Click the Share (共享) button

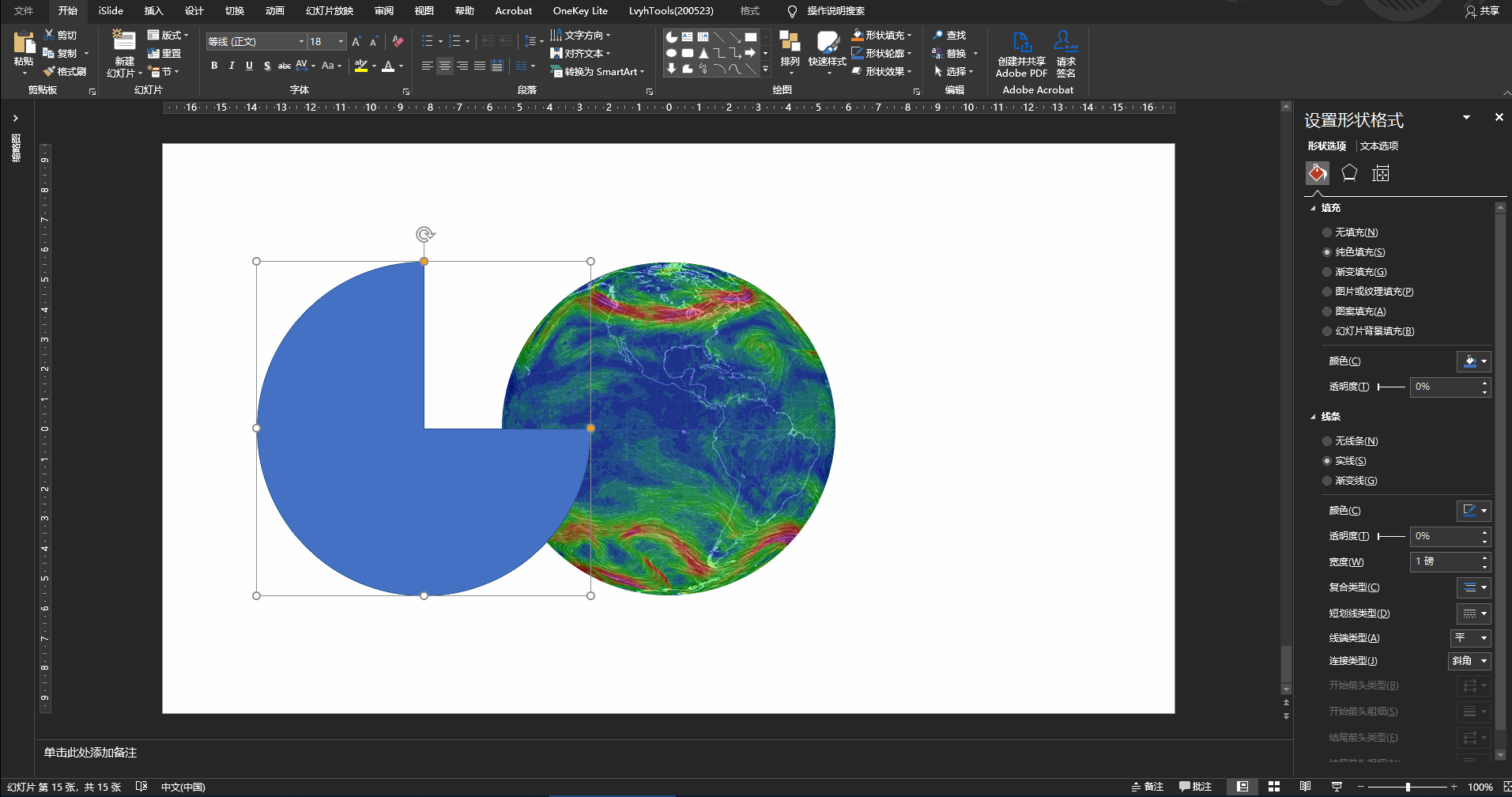(1482, 11)
